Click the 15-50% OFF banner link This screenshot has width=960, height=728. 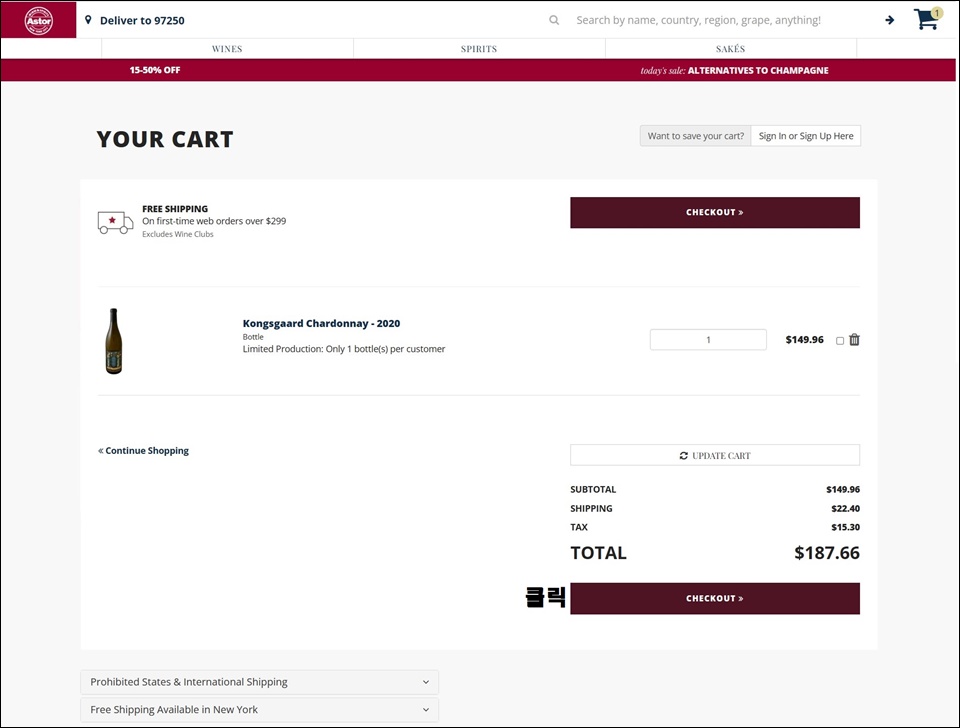click(155, 70)
